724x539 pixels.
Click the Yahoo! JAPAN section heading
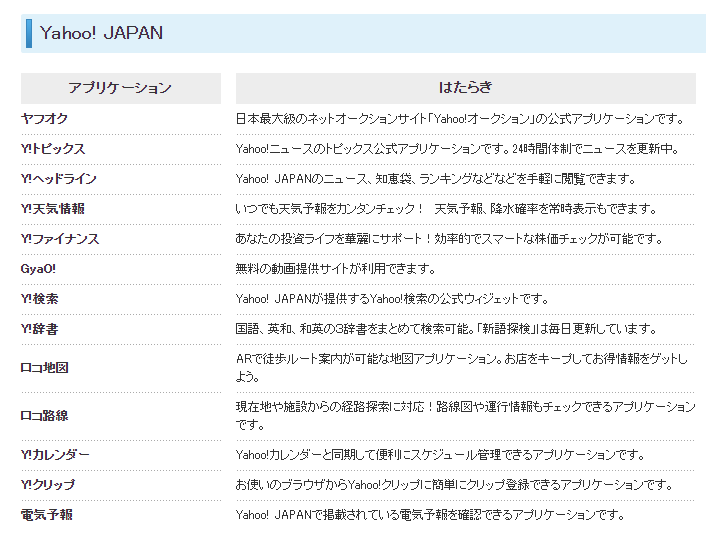tap(101, 33)
